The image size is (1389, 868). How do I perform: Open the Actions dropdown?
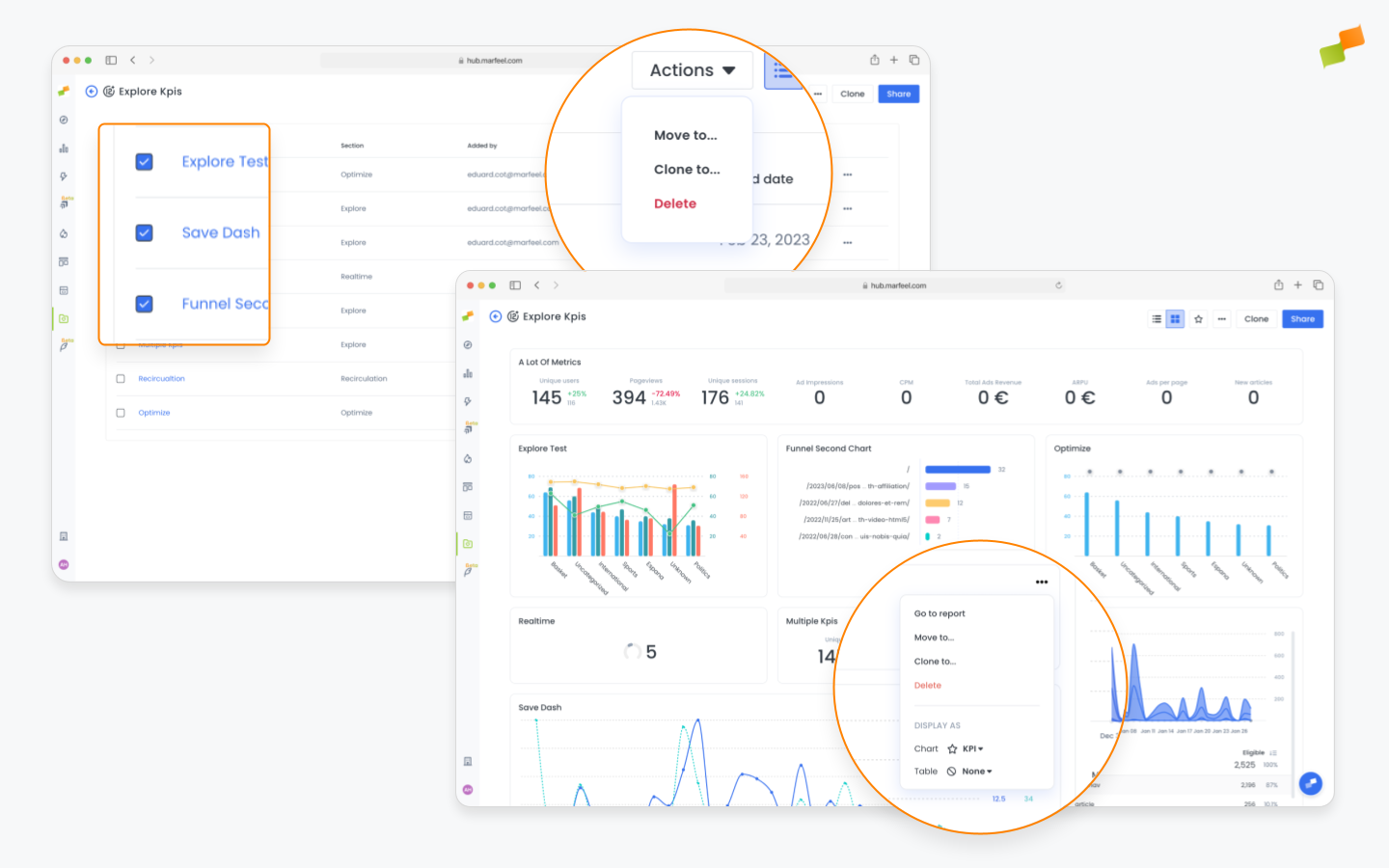coord(691,69)
